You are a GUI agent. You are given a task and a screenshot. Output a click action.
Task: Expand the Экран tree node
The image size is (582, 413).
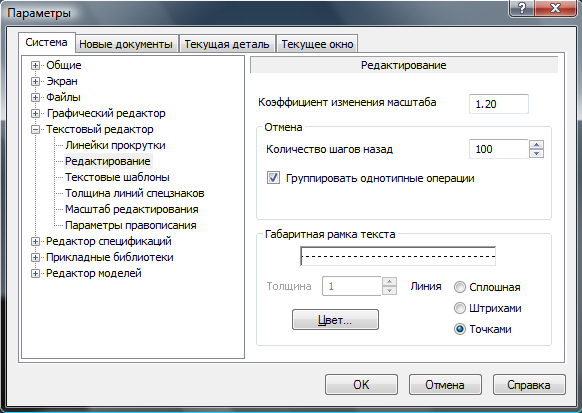[35, 82]
